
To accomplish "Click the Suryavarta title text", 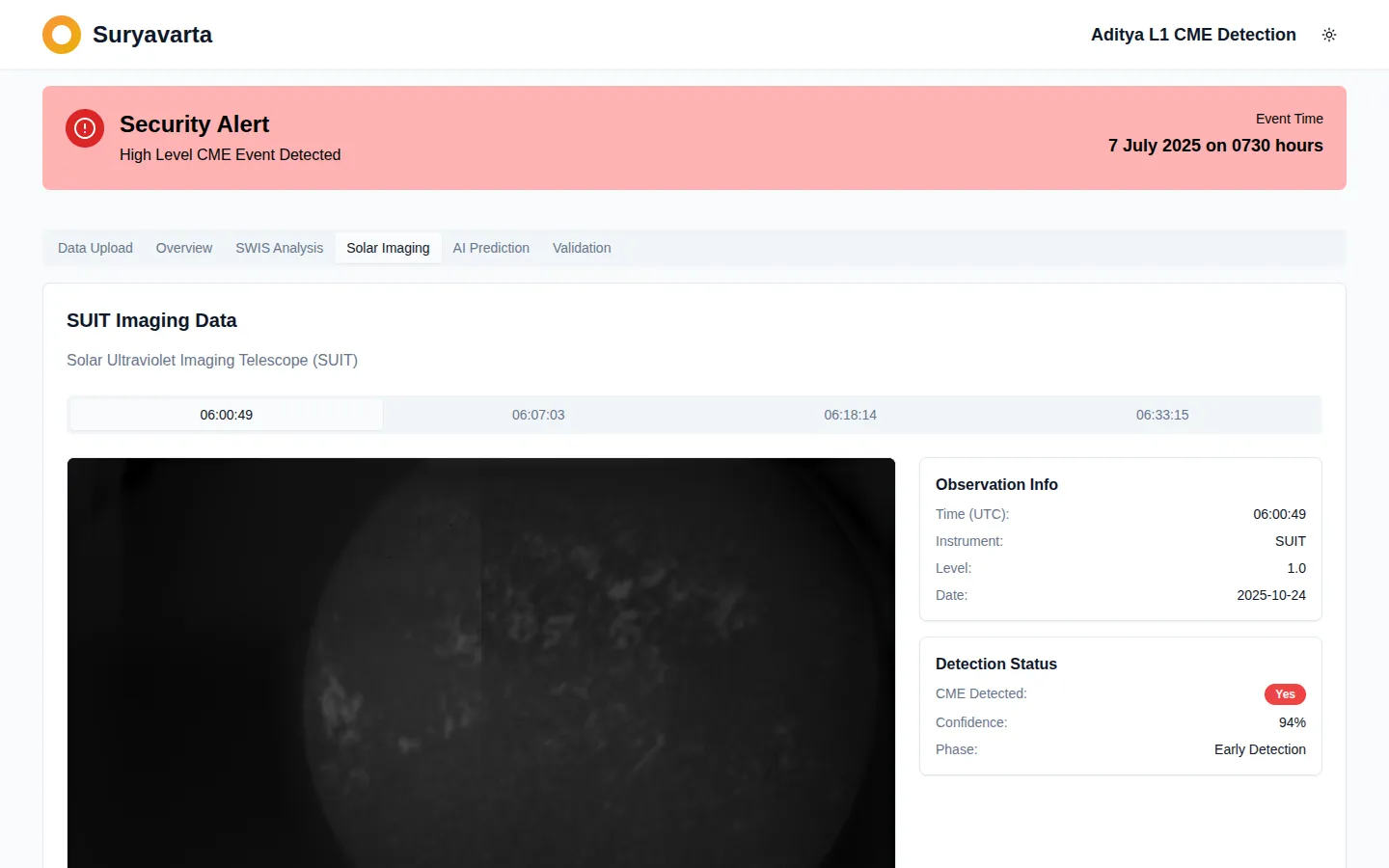I will 152,35.
